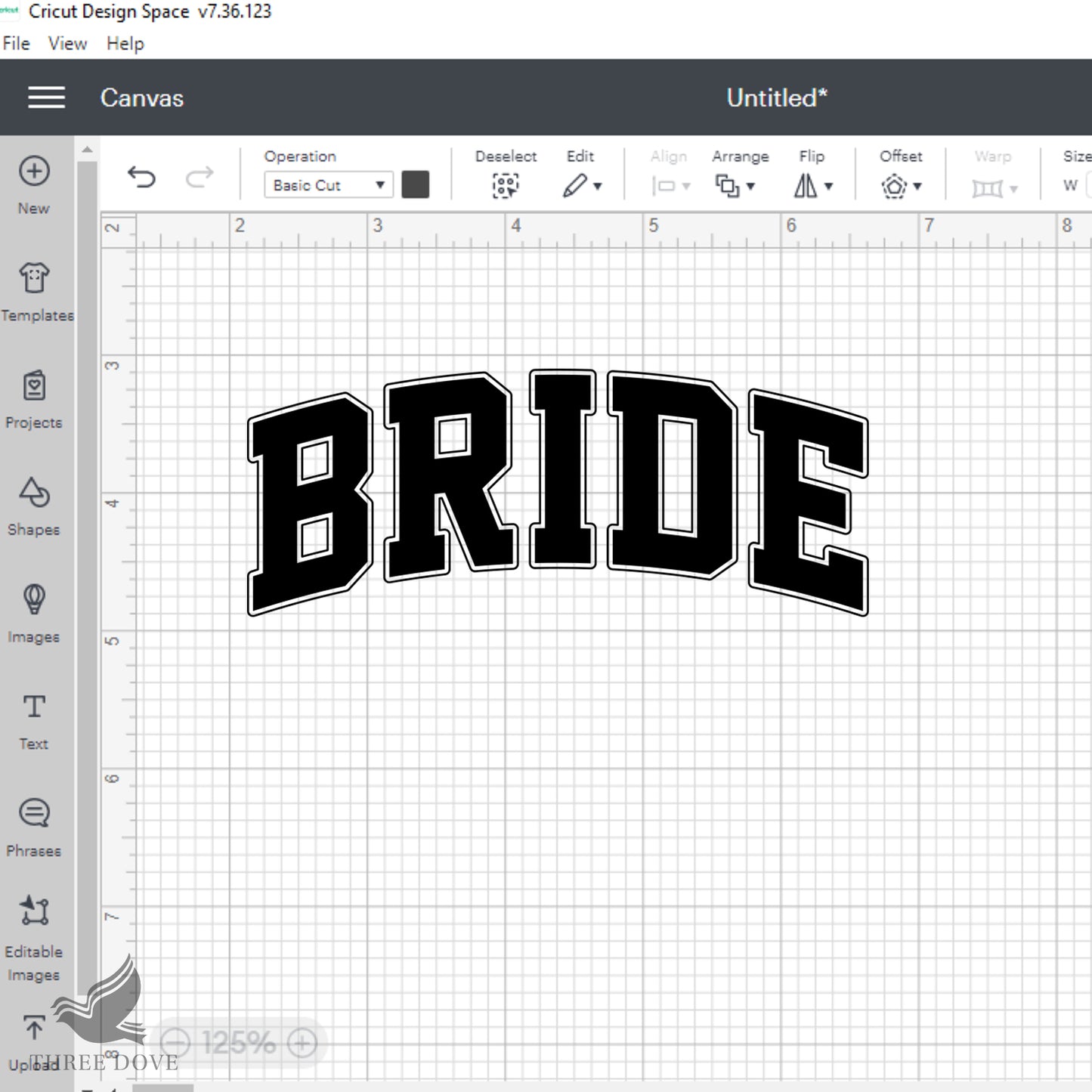This screenshot has height=1092, width=1092.
Task: Click the 125% zoom level
Action: point(239,1044)
